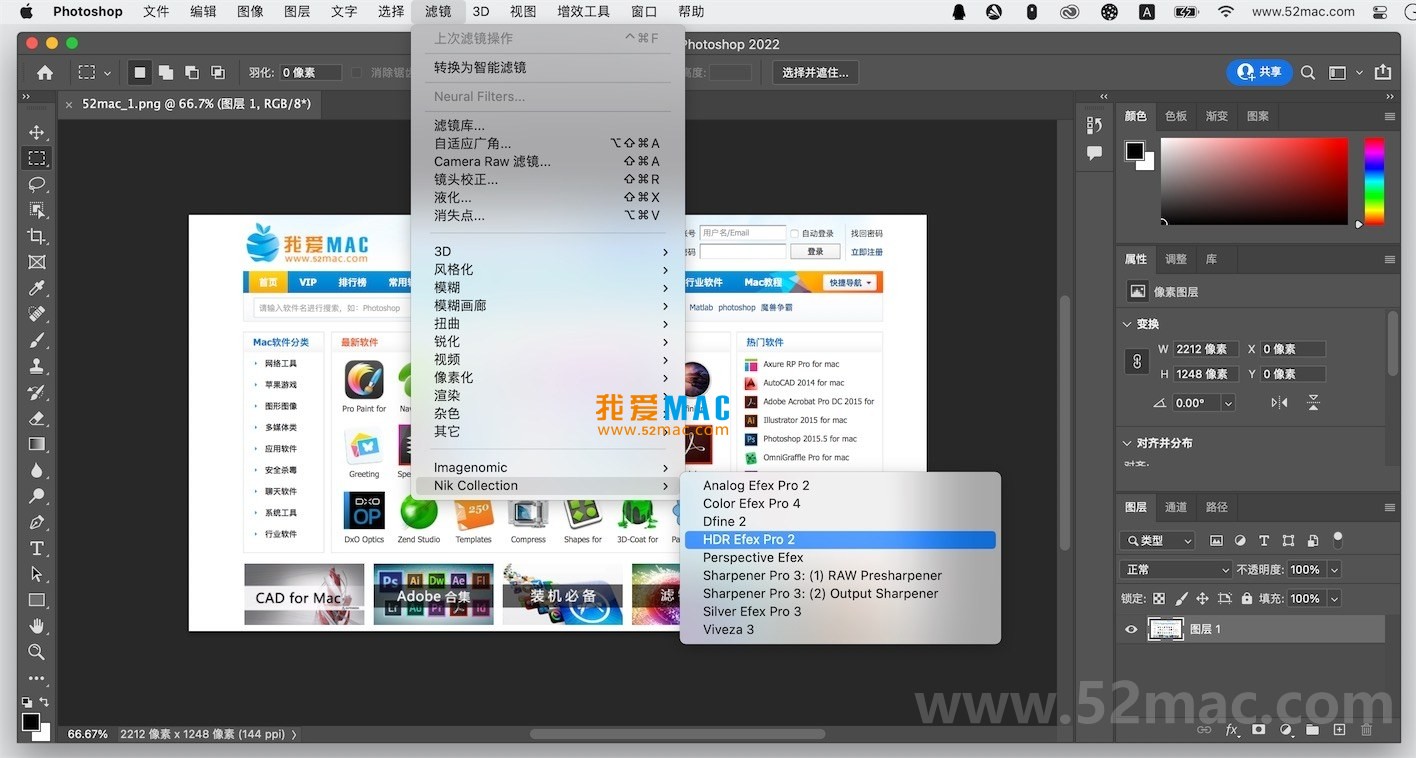Image resolution: width=1416 pixels, height=758 pixels.
Task: Toggle the layer filter on/off switch
Action: [1338, 540]
